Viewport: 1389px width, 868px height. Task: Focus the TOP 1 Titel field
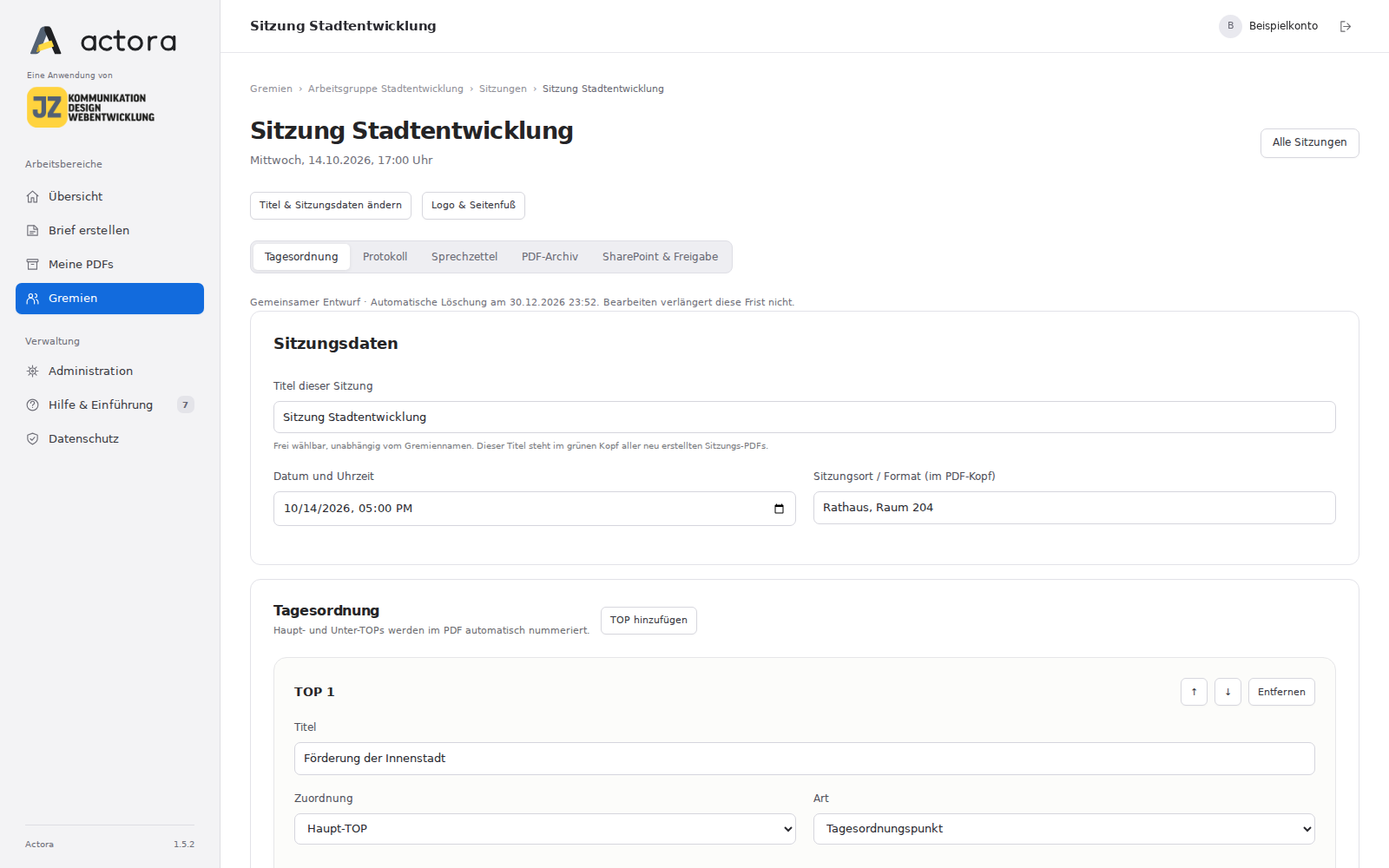804,759
